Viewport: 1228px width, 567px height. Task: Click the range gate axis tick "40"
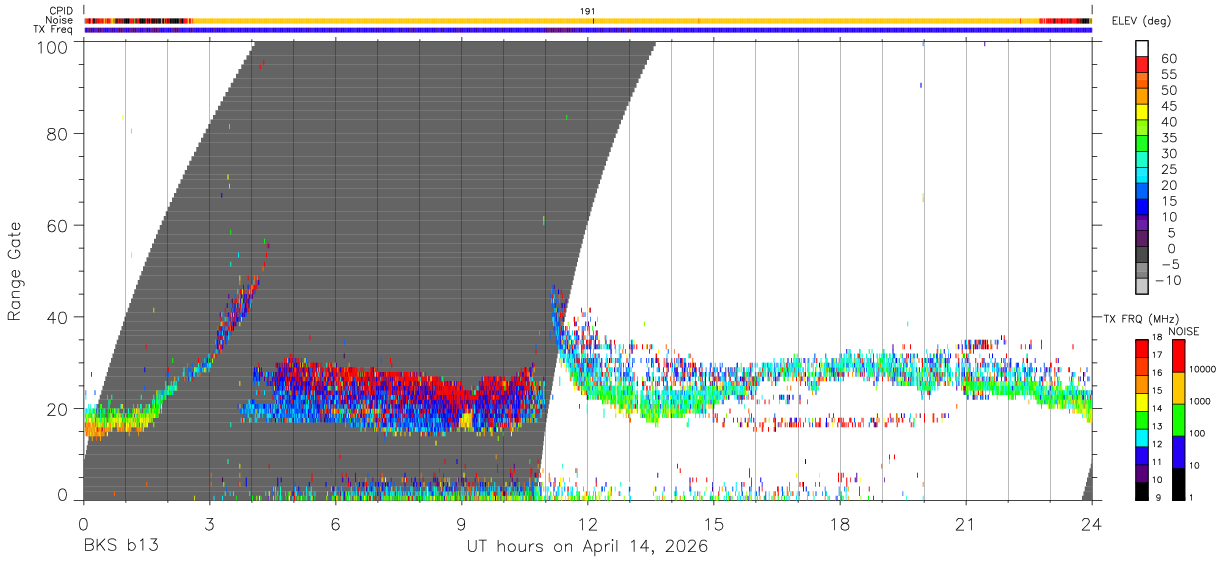click(x=58, y=317)
